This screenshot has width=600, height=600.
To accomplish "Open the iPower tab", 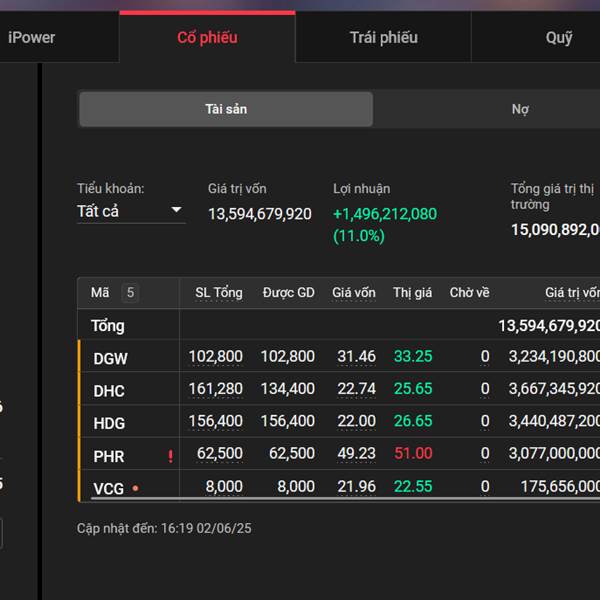I will tap(31, 38).
